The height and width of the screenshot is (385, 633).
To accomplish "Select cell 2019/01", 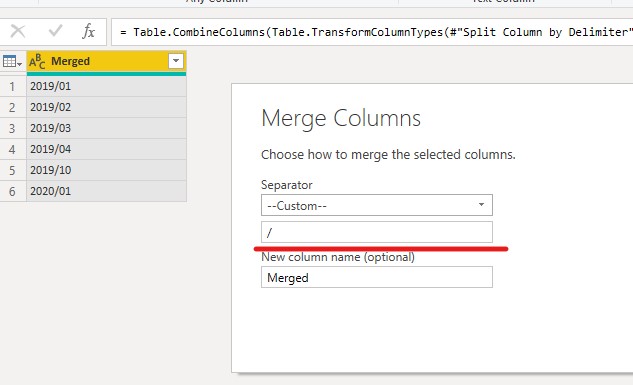I will tap(107, 86).
